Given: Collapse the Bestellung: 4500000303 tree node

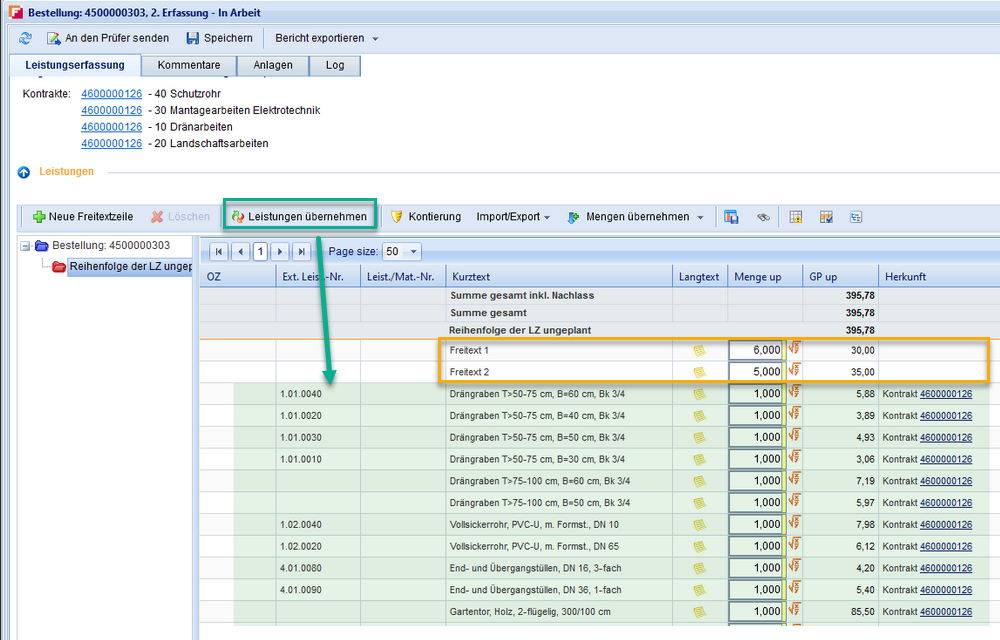Looking at the screenshot, I should click(25, 246).
